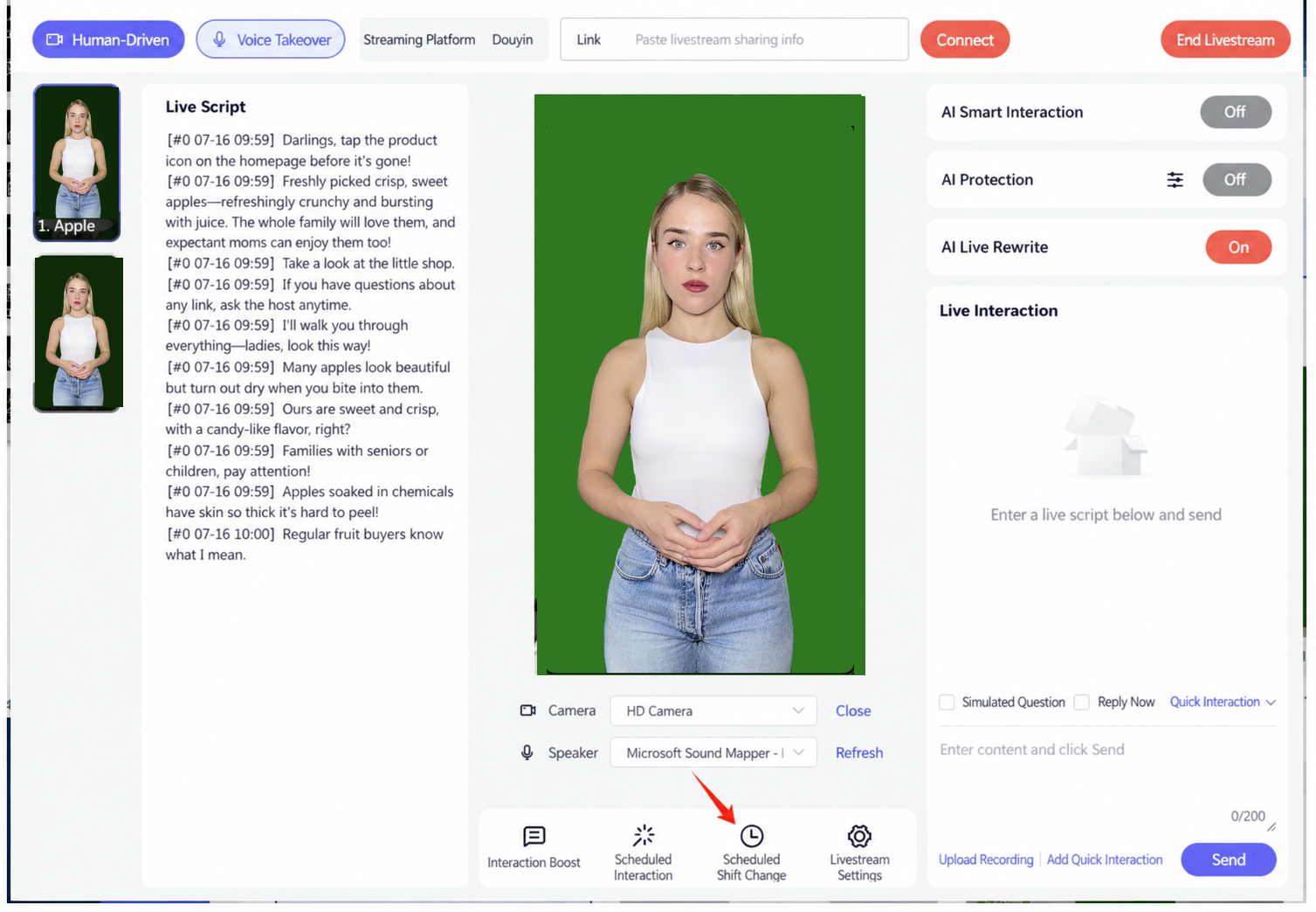The image size is (1316, 912).
Task: Expand the HD Camera dropdown
Action: pos(713,711)
